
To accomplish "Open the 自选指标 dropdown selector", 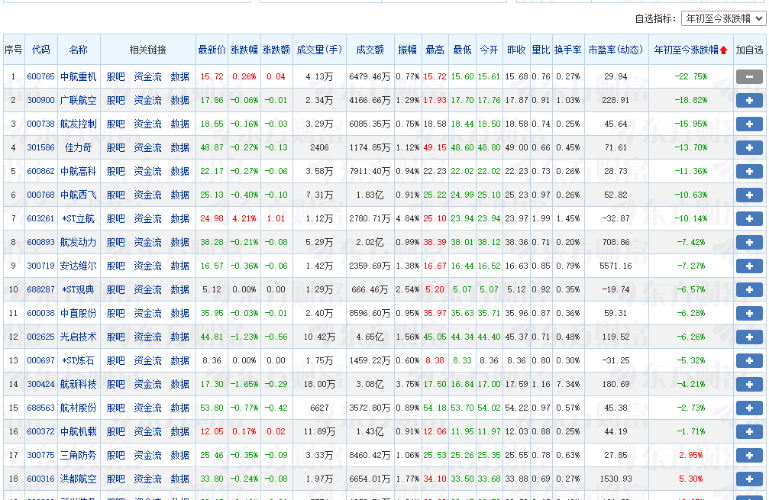I will click(x=723, y=19).
